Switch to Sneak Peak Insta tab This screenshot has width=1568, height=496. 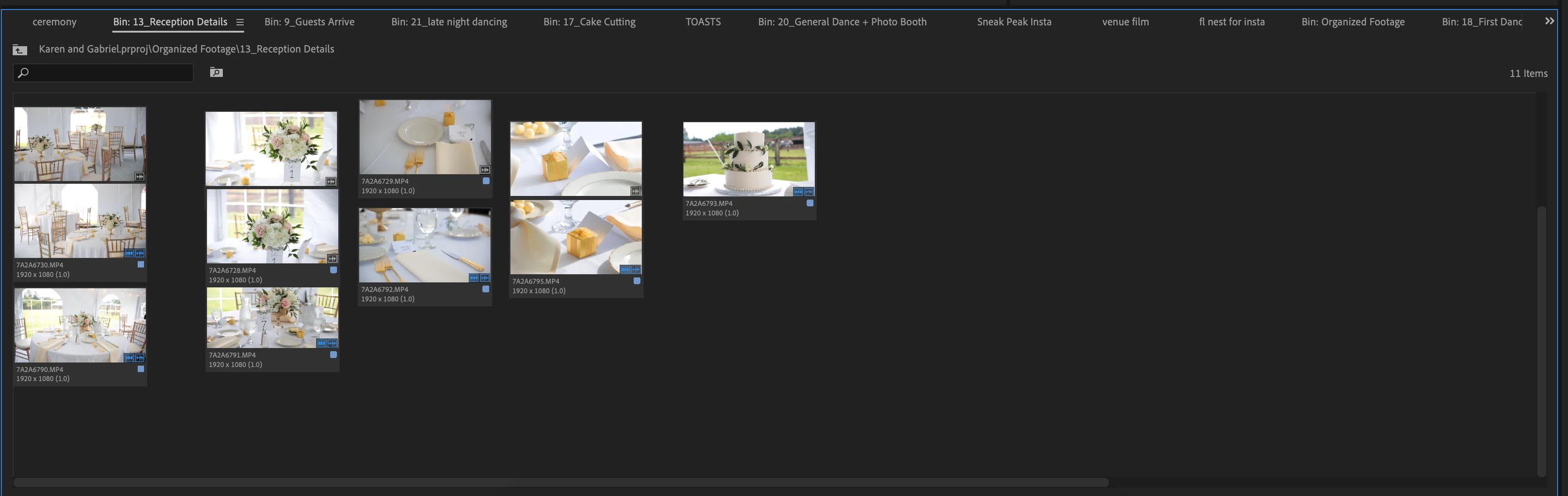(1014, 22)
